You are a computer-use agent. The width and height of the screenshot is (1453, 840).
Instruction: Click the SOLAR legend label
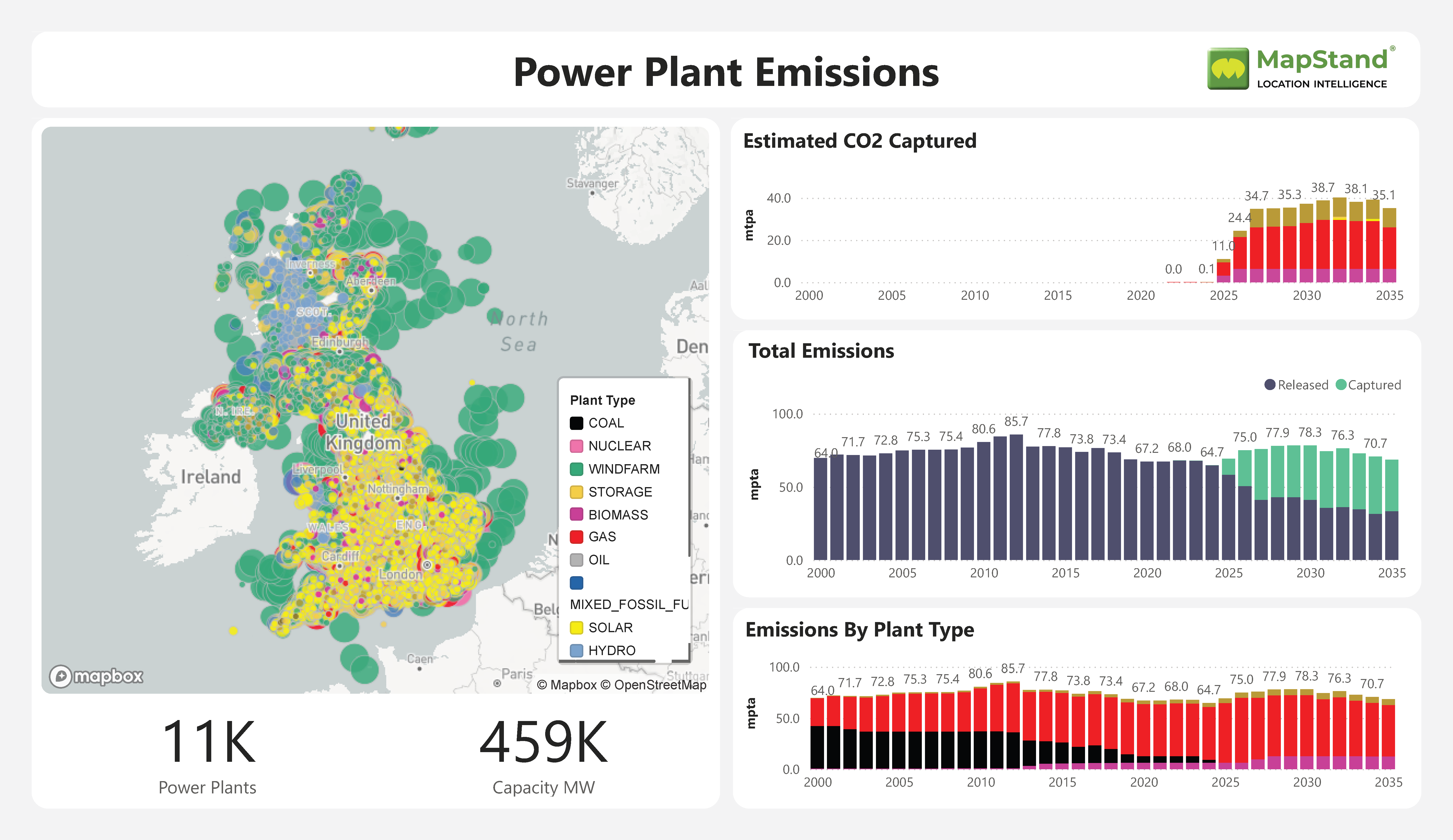tap(610, 627)
